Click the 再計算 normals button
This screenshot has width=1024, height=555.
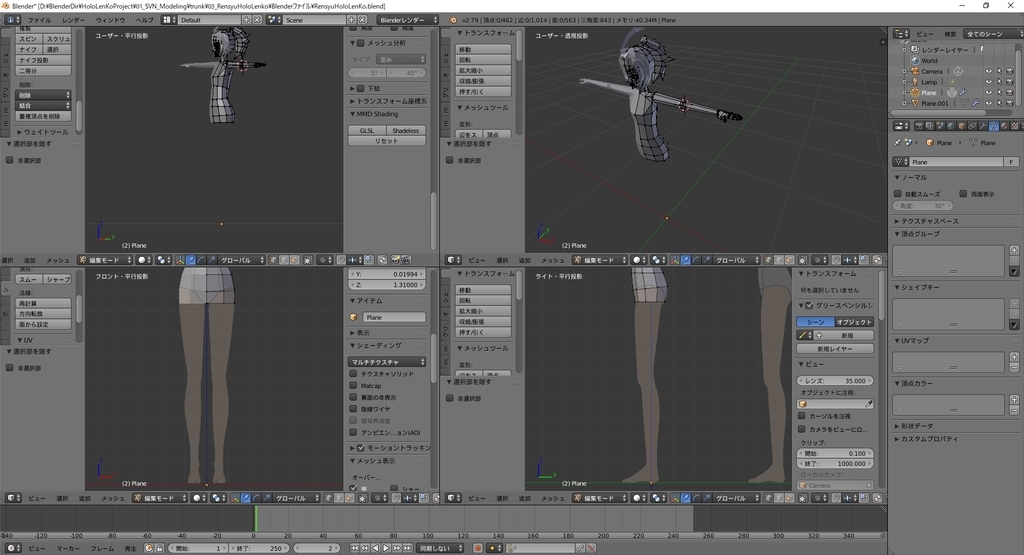(x=43, y=304)
